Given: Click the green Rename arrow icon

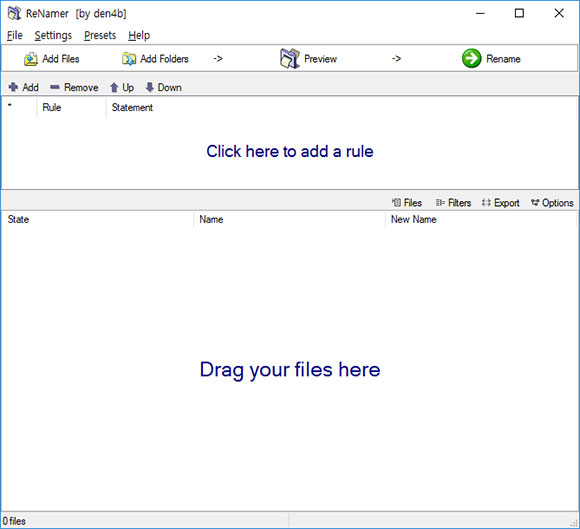Looking at the screenshot, I should 472,58.
